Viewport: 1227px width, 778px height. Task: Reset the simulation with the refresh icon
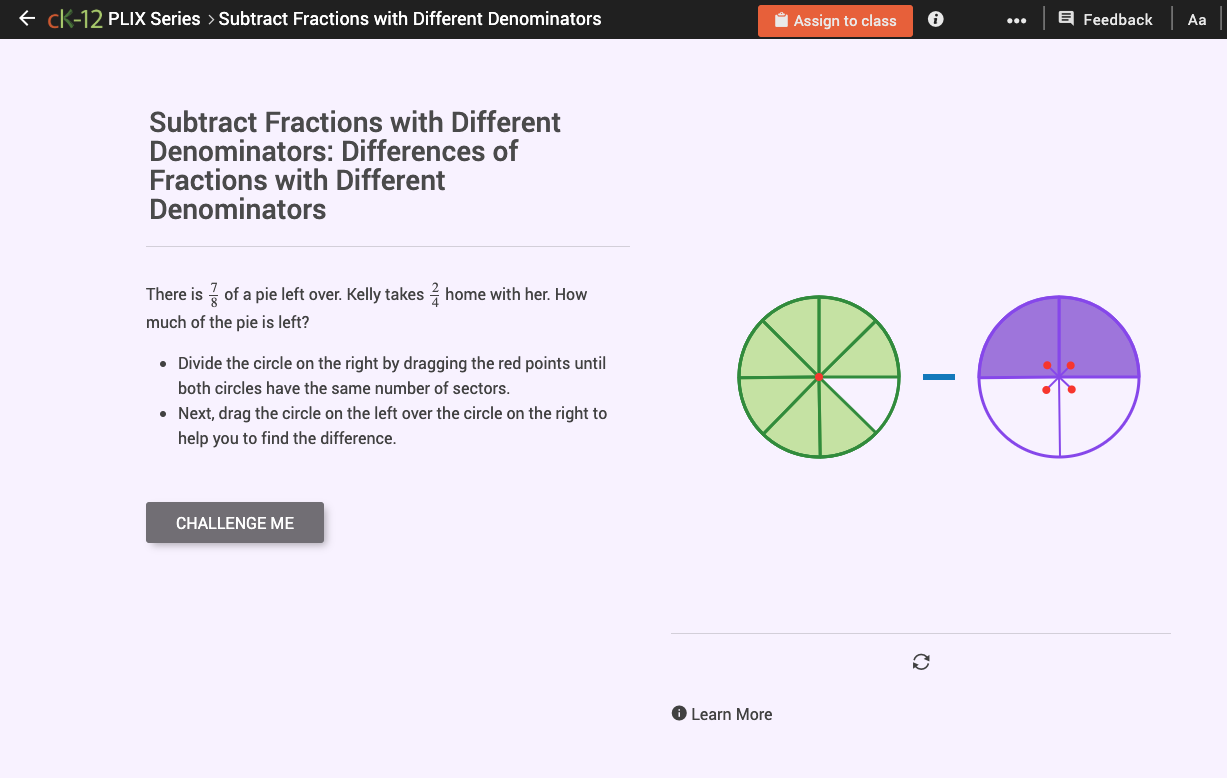coord(920,661)
